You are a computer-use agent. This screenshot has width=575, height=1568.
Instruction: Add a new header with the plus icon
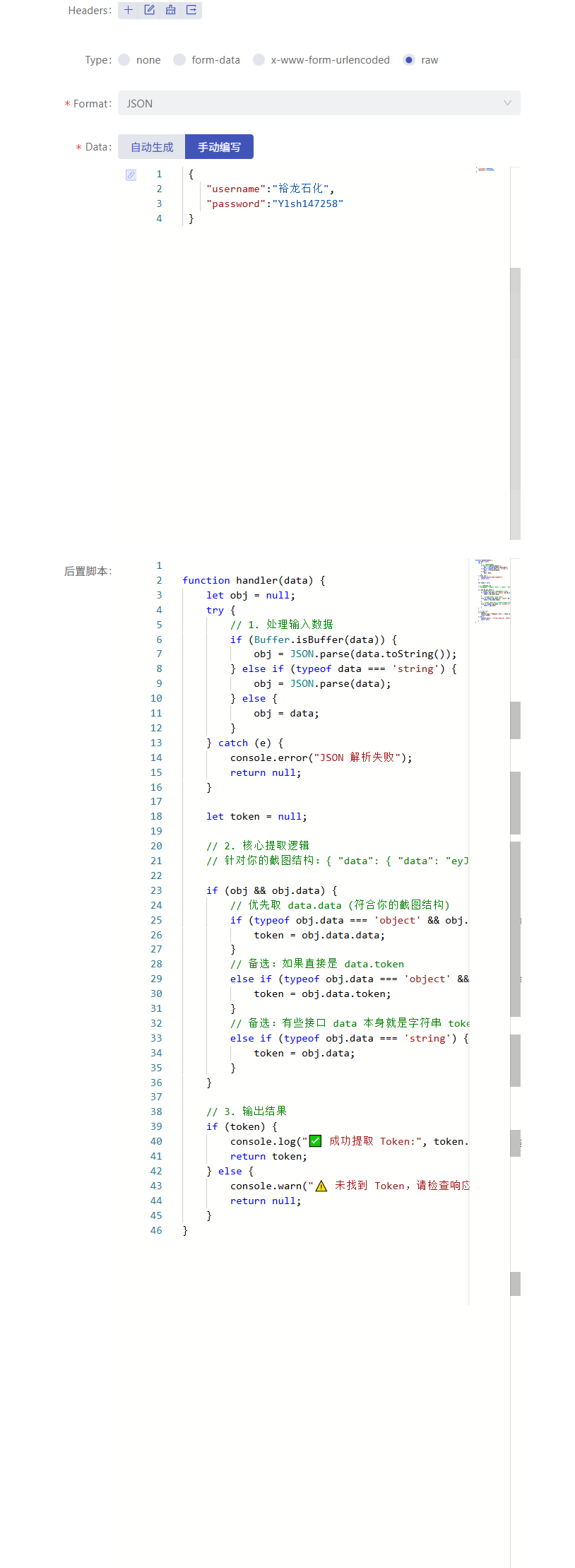pyautogui.click(x=129, y=10)
